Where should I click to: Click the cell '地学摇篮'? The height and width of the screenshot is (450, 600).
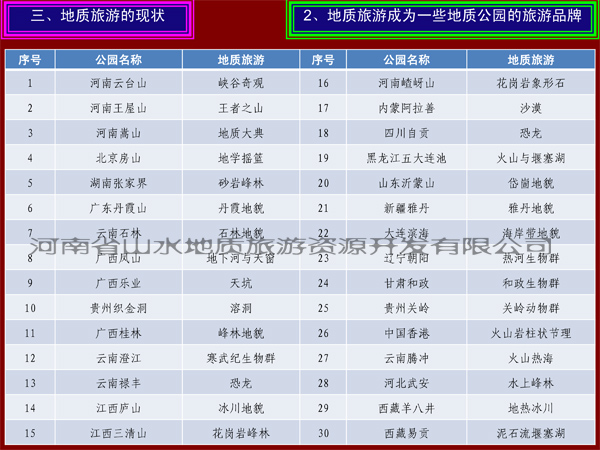click(241, 158)
